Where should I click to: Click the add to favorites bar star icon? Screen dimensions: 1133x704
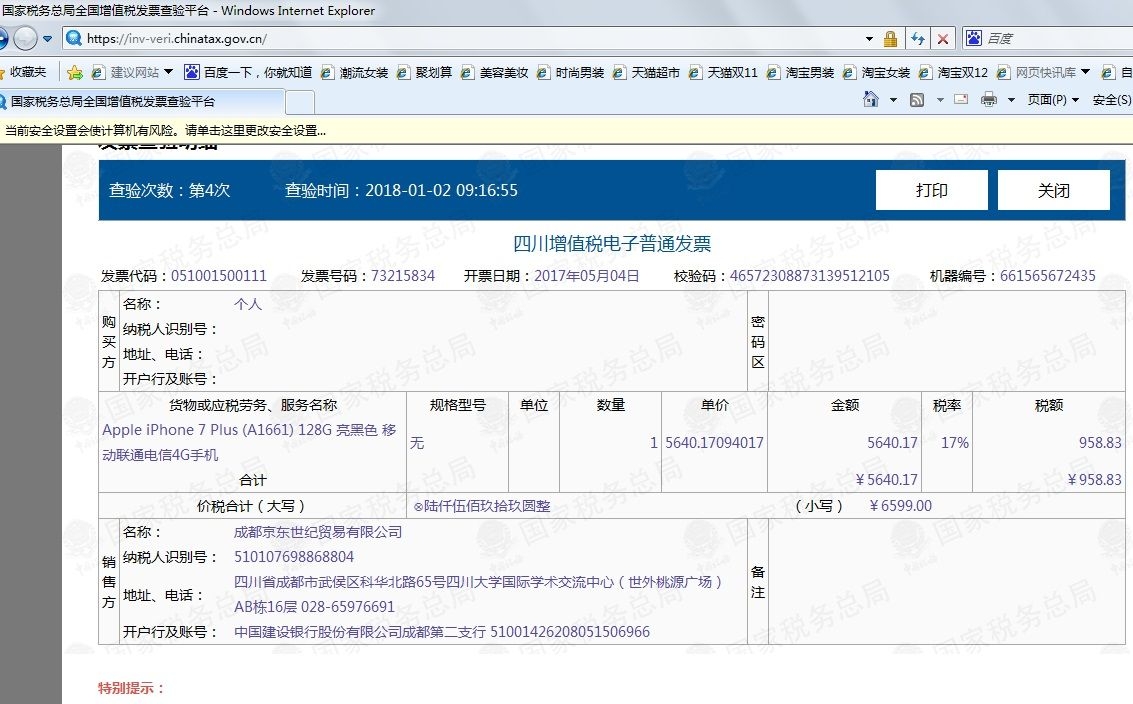click(x=74, y=72)
